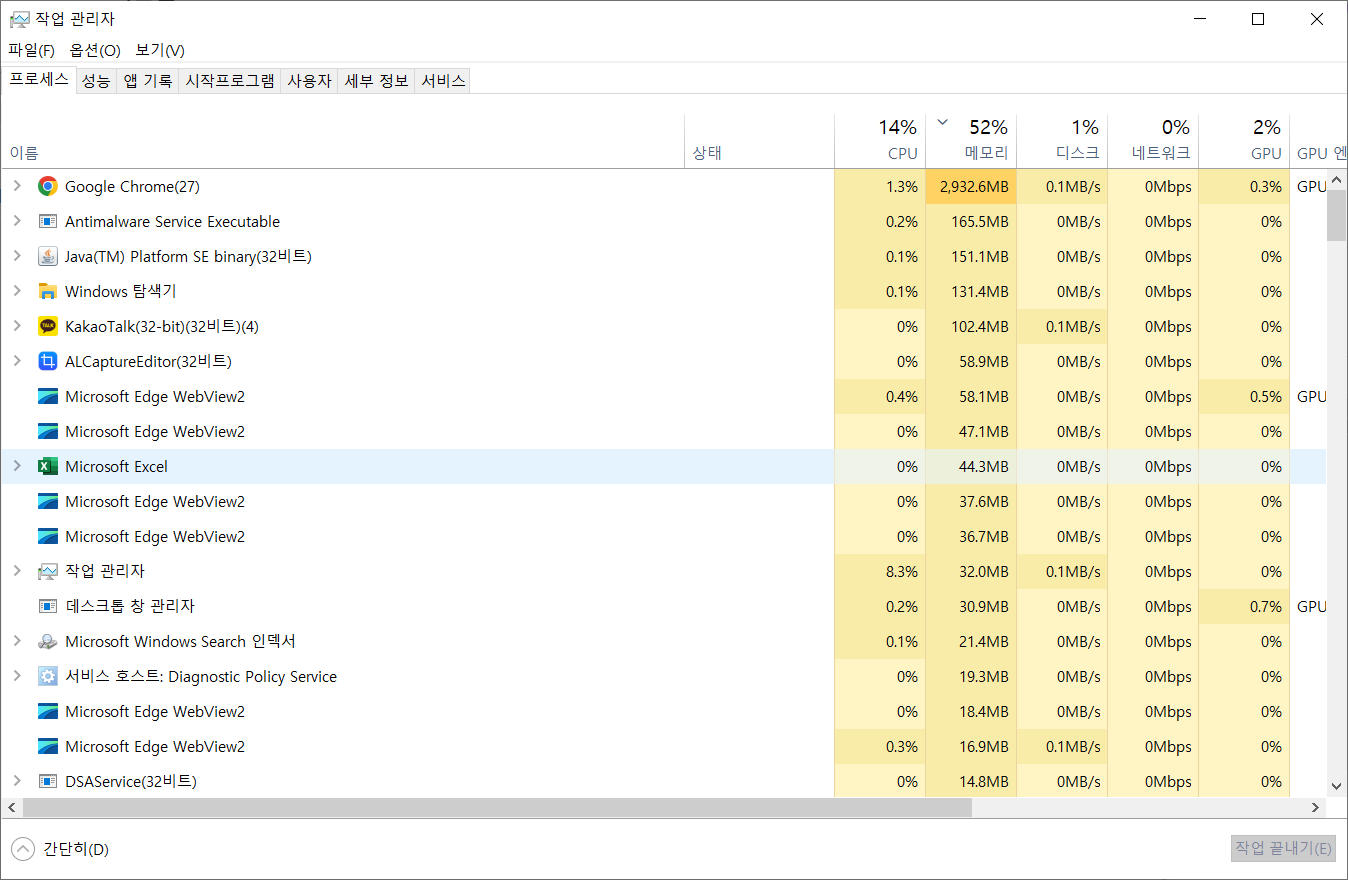Open the 파일(F) menu
The image size is (1348, 880).
(x=31, y=50)
